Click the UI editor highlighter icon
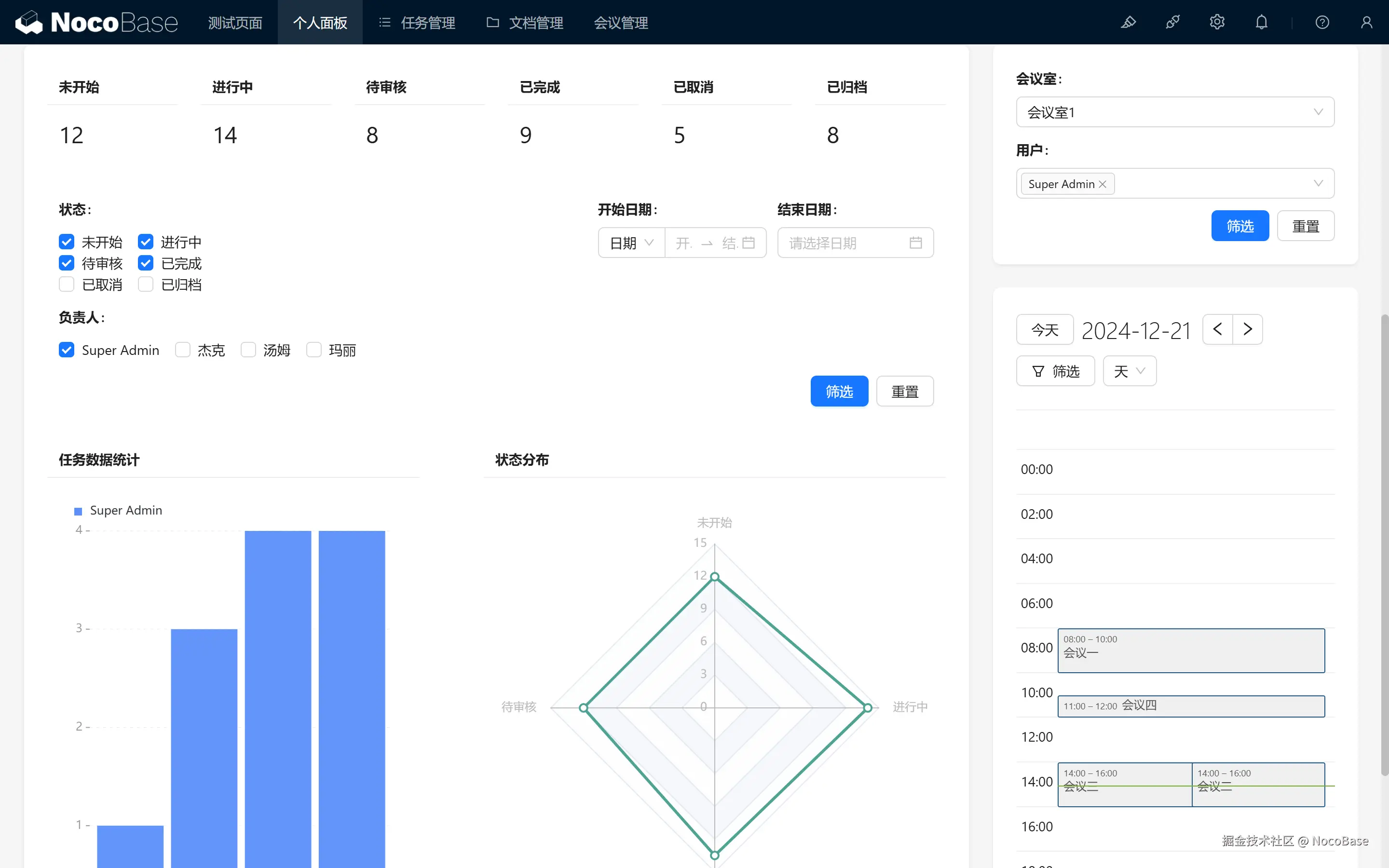 [1128, 22]
